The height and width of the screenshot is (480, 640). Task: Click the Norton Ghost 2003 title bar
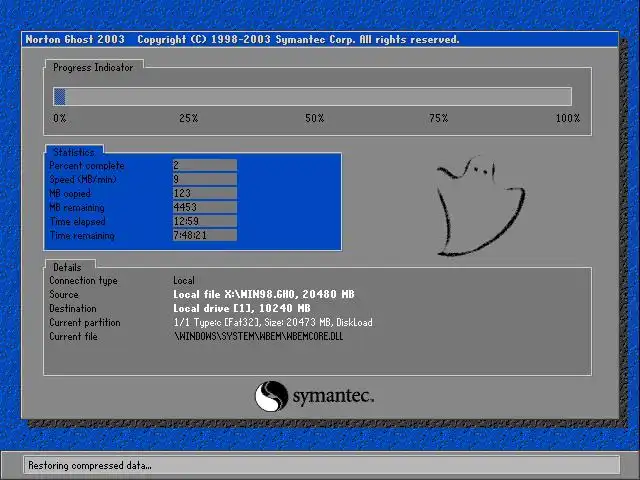coord(320,40)
